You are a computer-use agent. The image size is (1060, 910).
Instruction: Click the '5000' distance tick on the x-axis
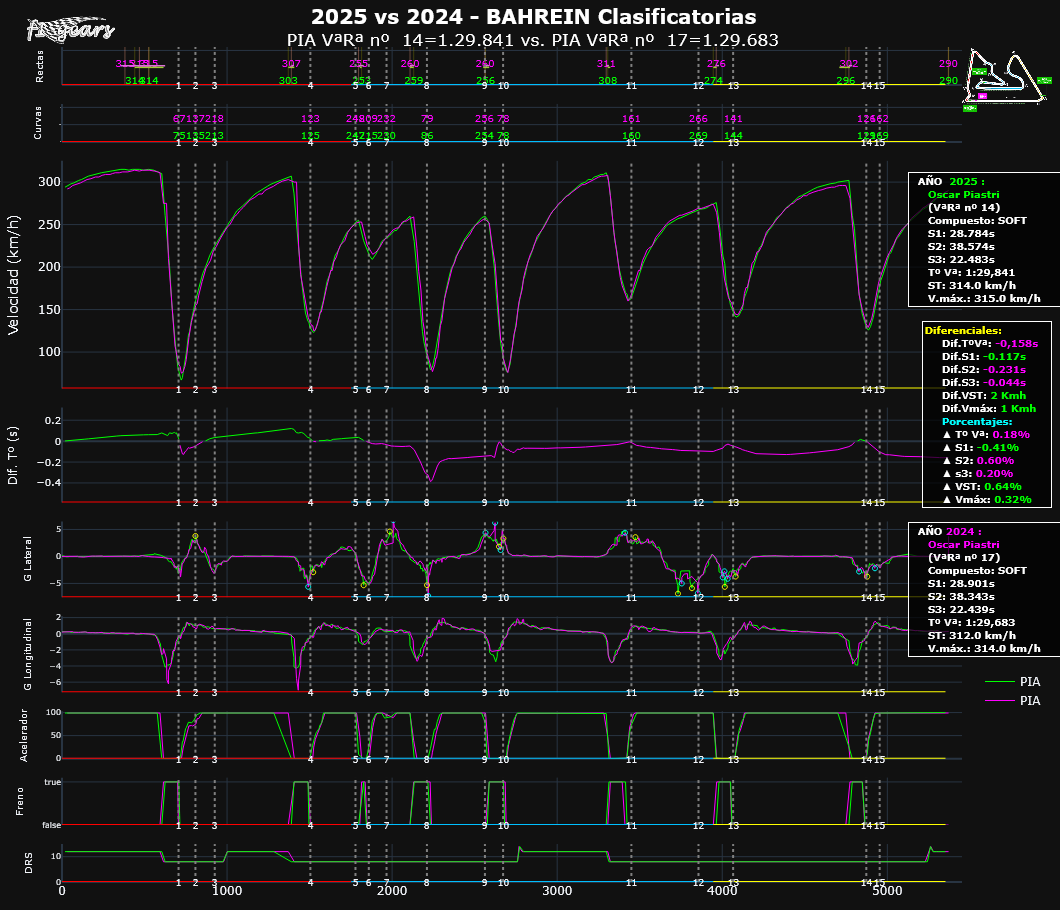coord(887,891)
